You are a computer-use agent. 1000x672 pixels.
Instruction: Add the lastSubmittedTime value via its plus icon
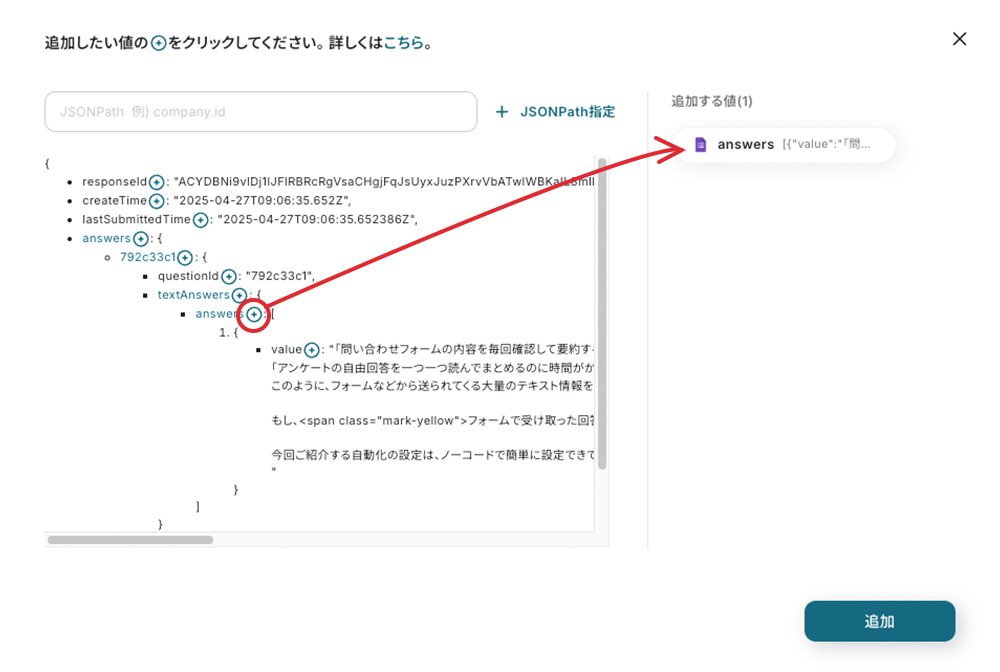(200, 220)
